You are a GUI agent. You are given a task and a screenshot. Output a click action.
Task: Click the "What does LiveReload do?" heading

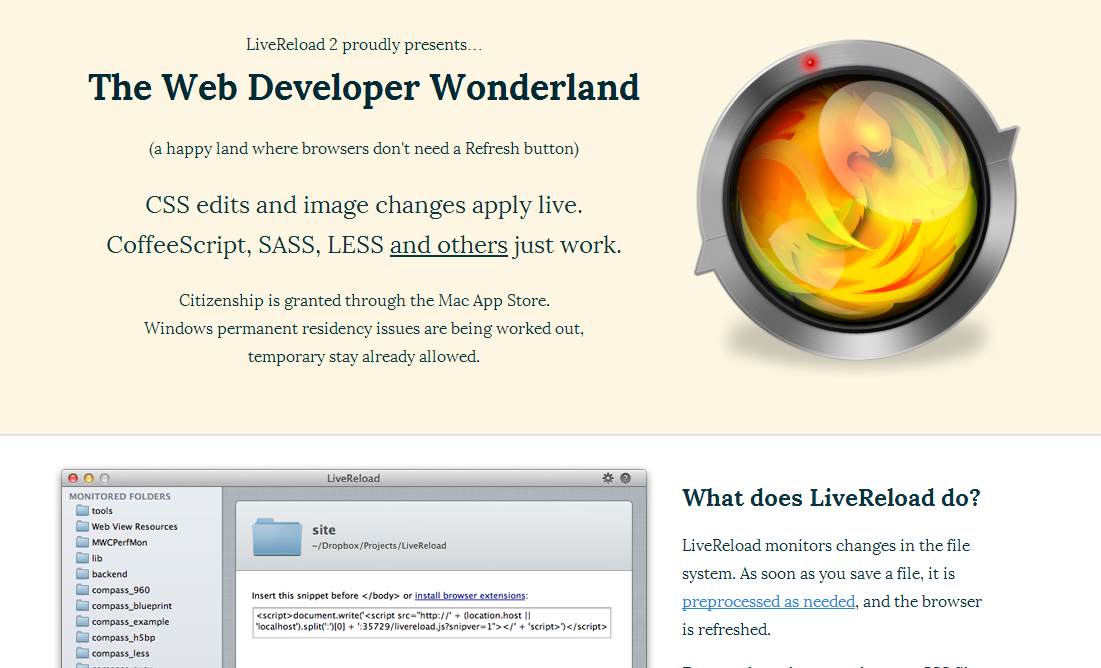tap(831, 498)
